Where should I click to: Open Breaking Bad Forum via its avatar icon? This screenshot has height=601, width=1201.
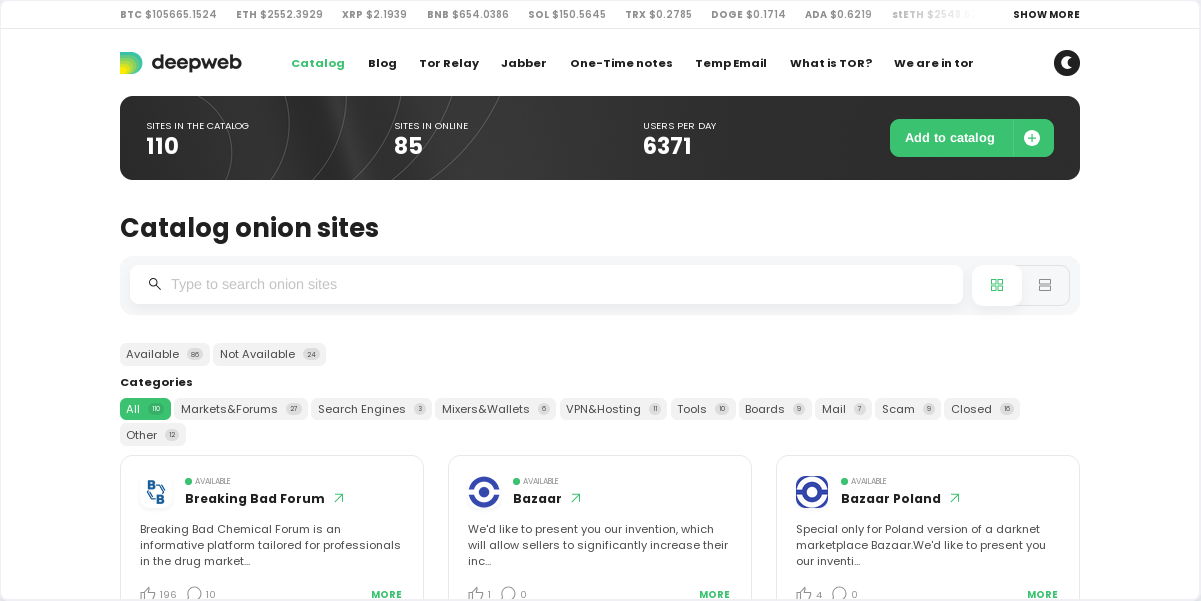click(x=156, y=492)
